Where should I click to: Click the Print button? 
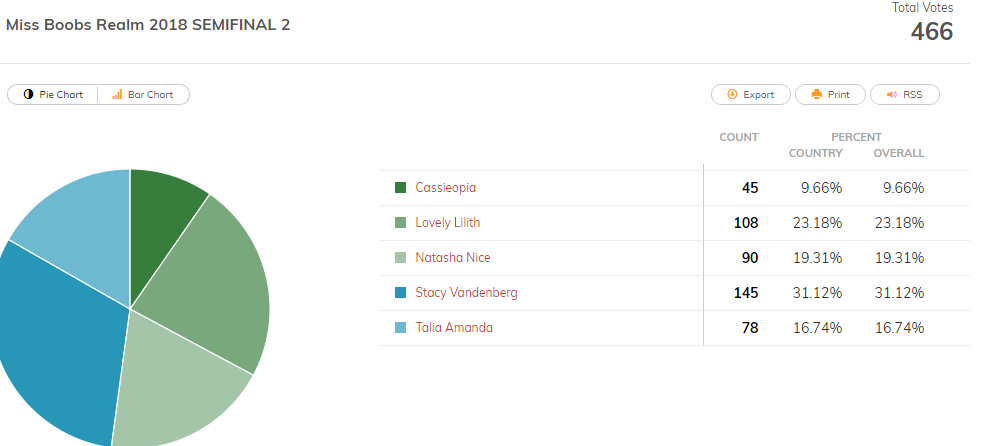[831, 95]
